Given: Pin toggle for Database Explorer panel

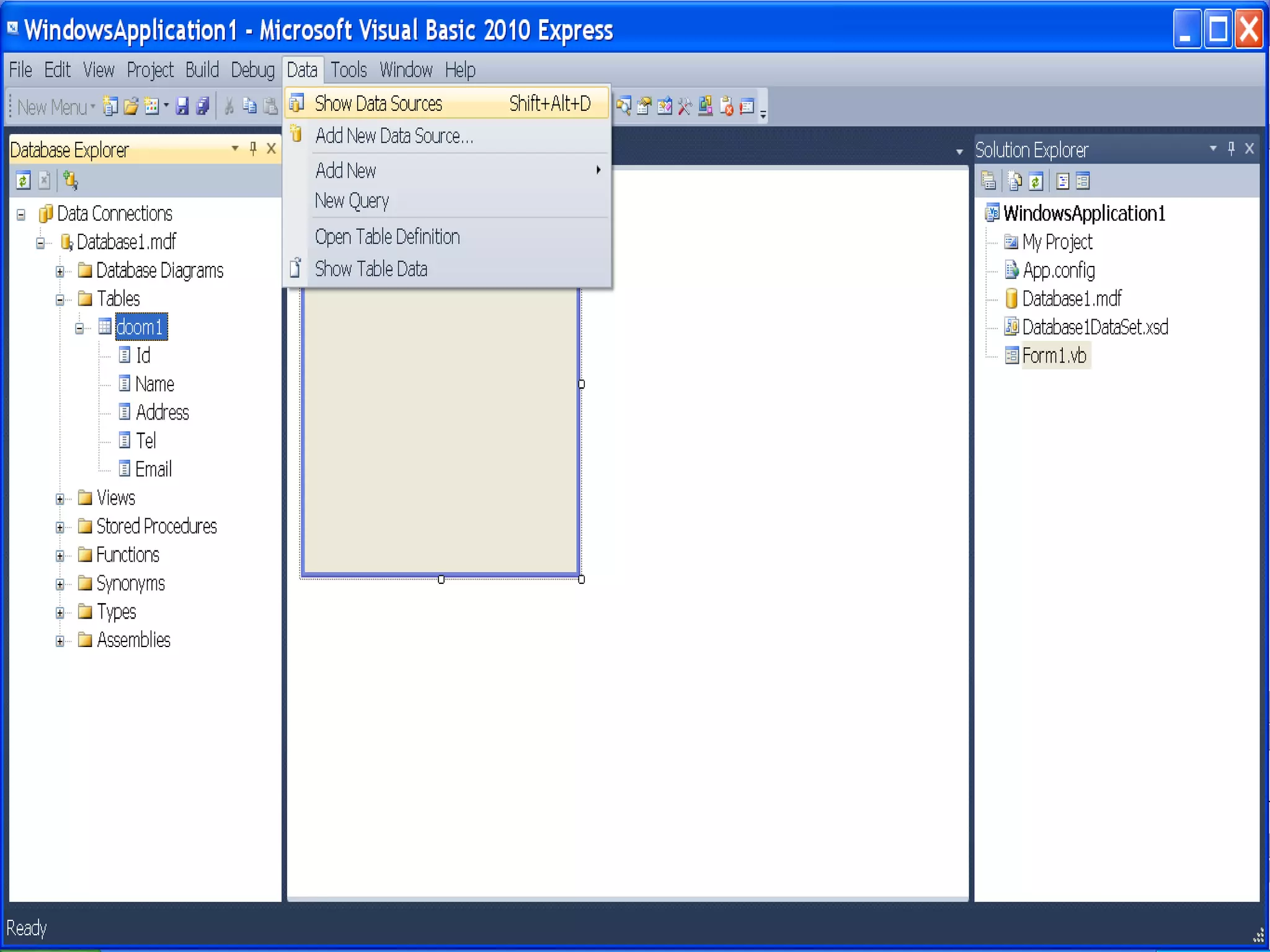Looking at the screenshot, I should coord(253,148).
